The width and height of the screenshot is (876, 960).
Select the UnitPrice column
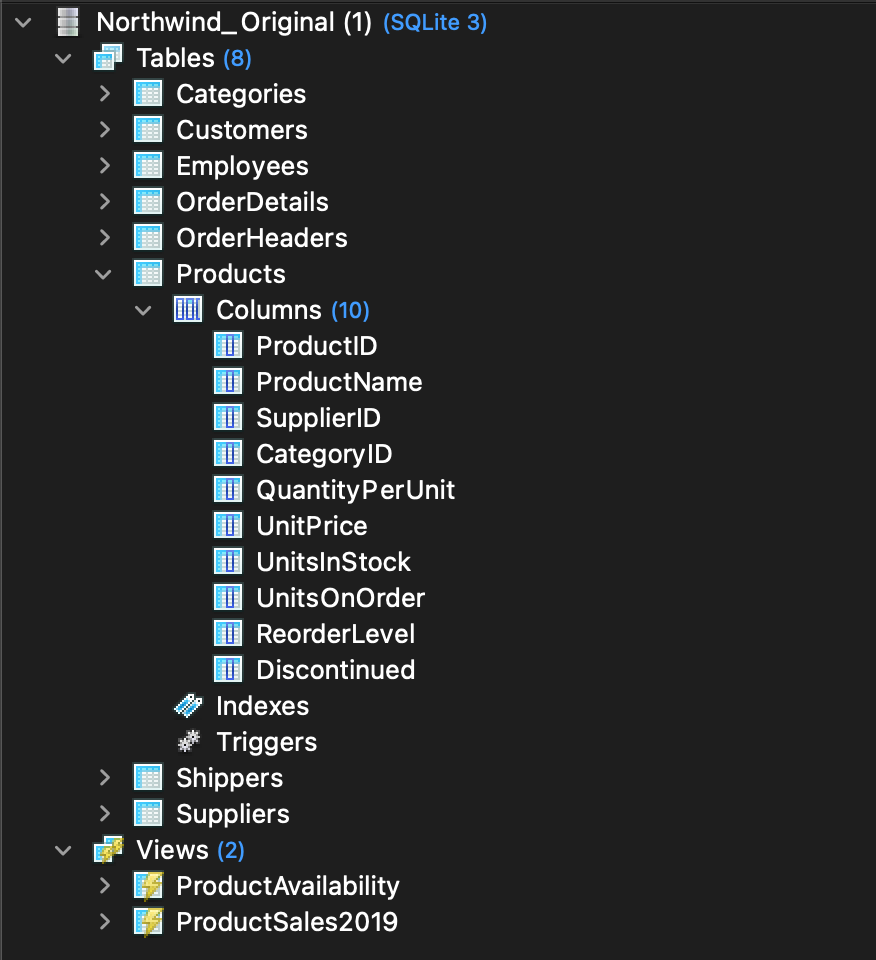(311, 525)
